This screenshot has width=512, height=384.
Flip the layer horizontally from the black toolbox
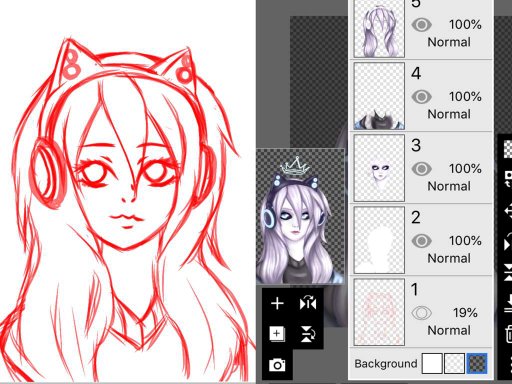pyautogui.click(x=308, y=304)
